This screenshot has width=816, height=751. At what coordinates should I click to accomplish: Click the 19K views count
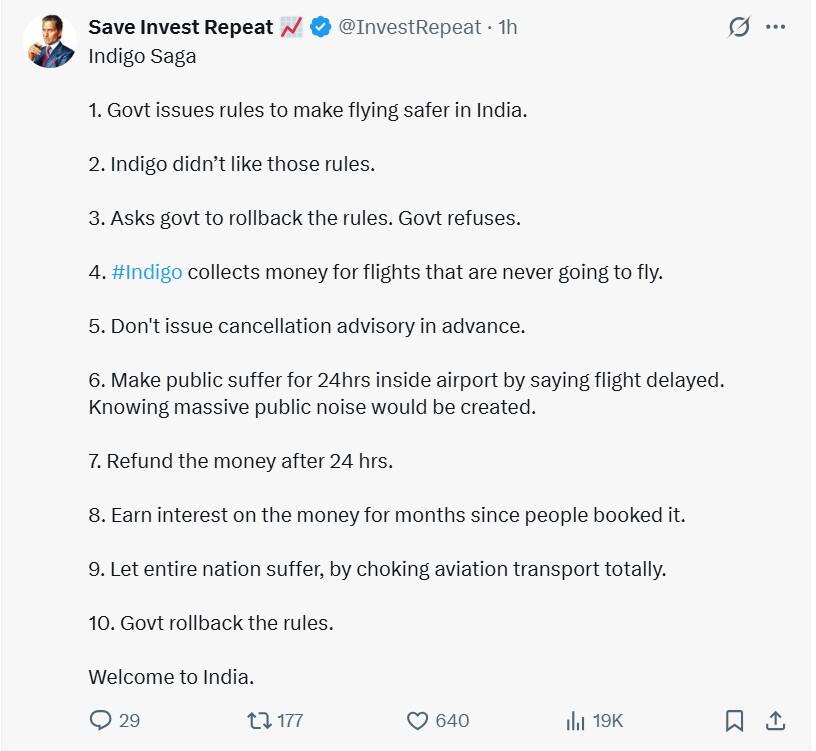[x=608, y=720]
